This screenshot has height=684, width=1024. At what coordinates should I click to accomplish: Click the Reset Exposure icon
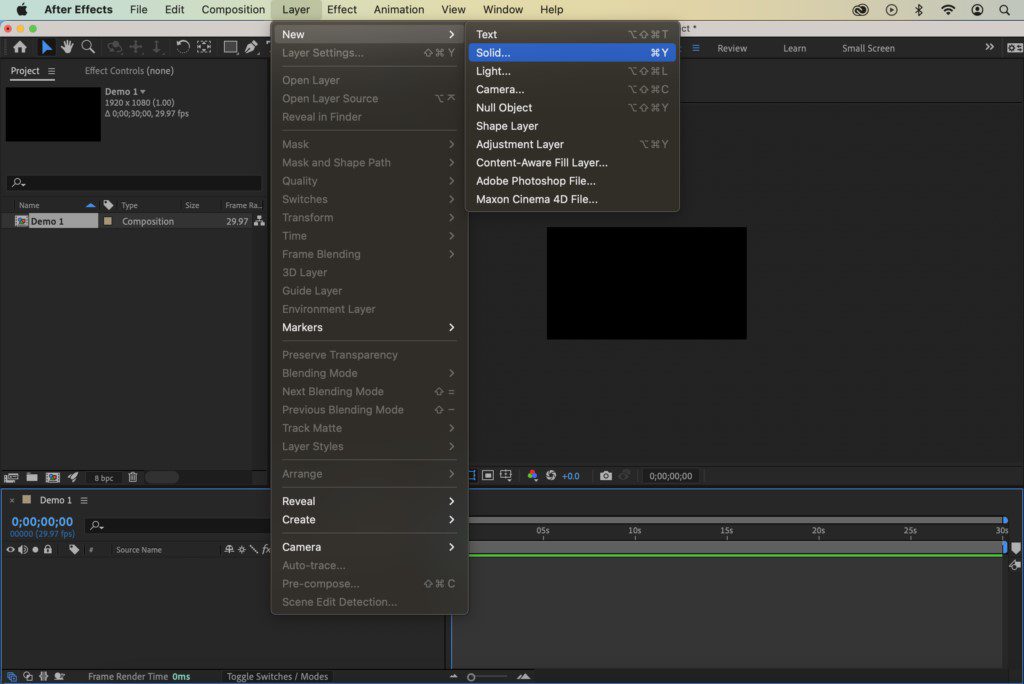[x=551, y=476]
